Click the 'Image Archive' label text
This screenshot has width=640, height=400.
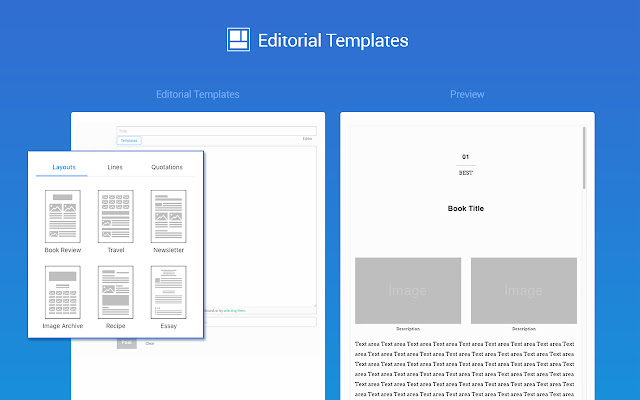click(x=63, y=326)
